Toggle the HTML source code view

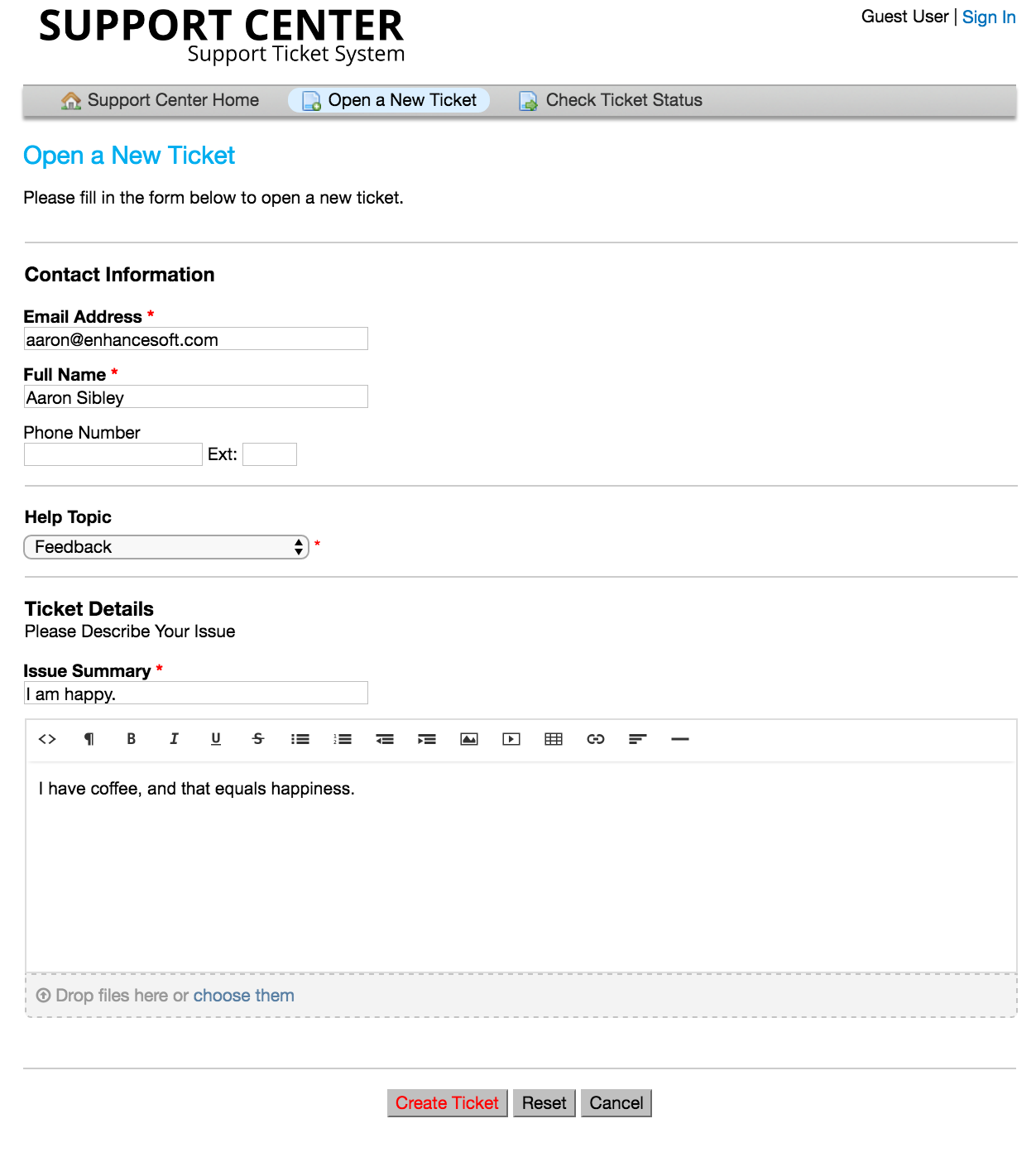[x=47, y=739]
